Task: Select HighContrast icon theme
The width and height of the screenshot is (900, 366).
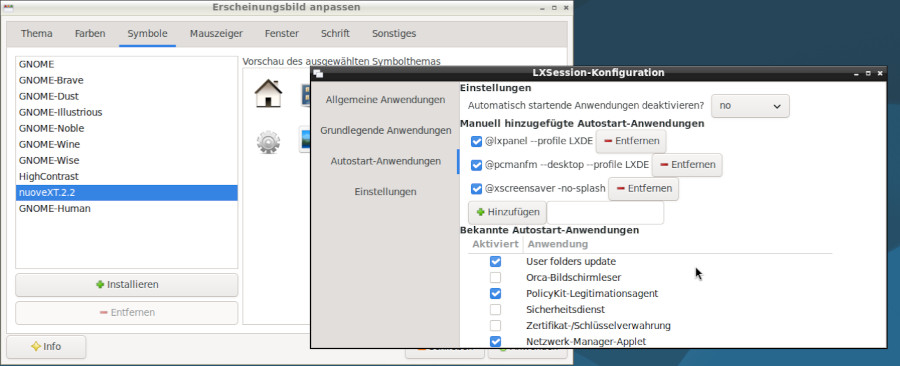Action: 127,177
